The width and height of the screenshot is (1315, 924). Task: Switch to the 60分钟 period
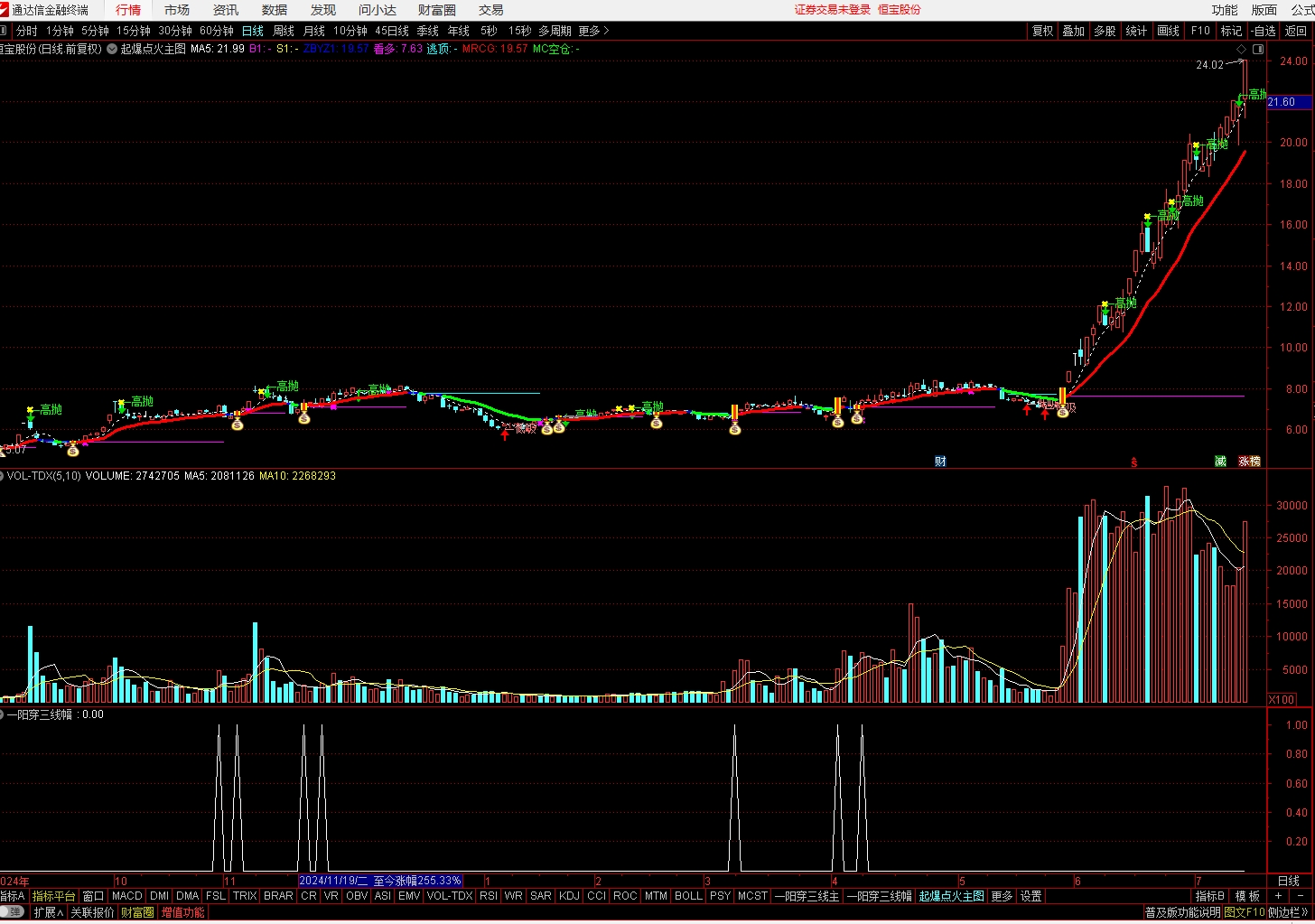217,31
